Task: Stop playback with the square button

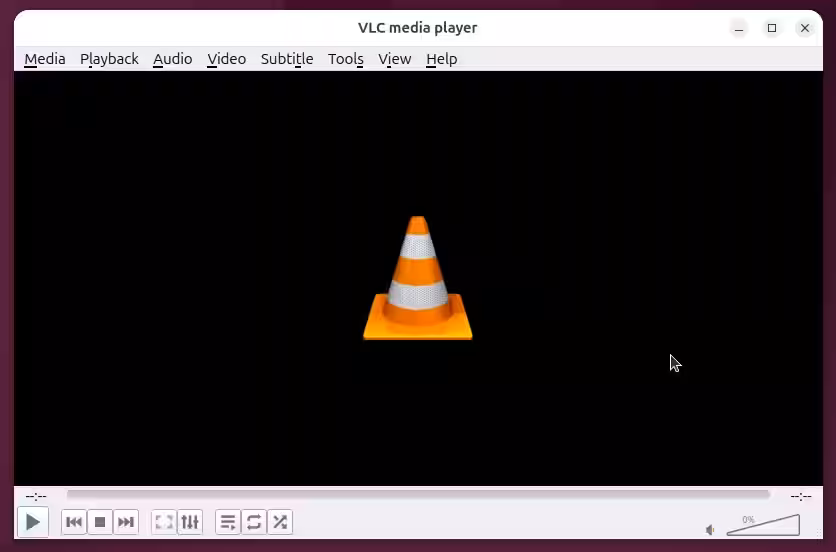Action: [x=100, y=522]
